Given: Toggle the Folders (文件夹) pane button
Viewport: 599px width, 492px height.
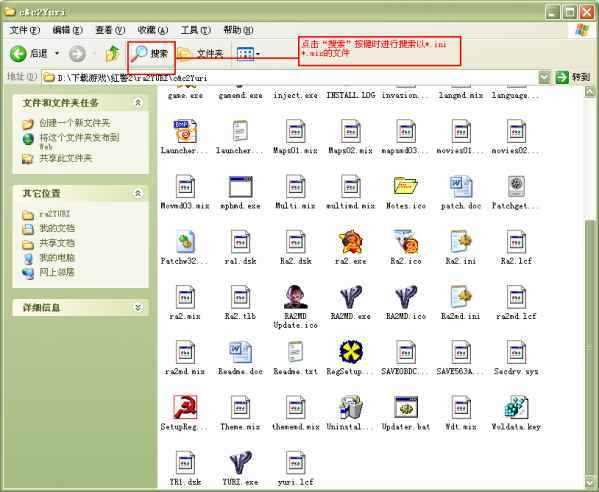Looking at the screenshot, I should click(201, 54).
